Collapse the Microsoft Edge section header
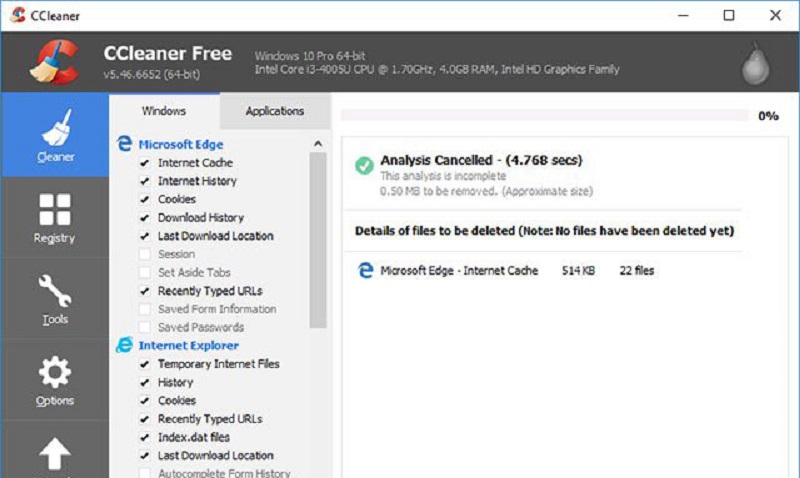The height and width of the screenshot is (478, 800). [181, 144]
